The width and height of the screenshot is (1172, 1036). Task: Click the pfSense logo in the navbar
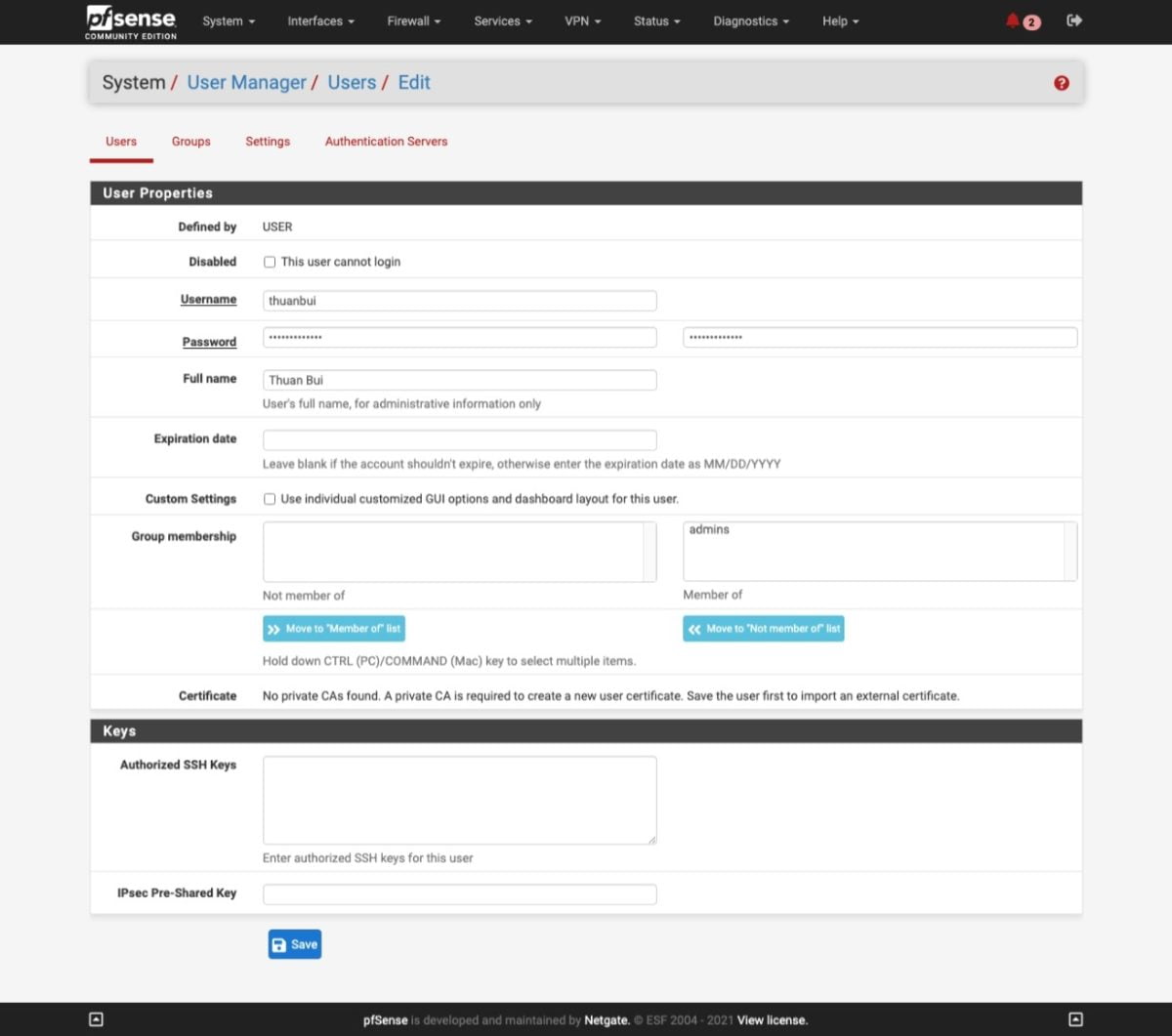coord(130,21)
